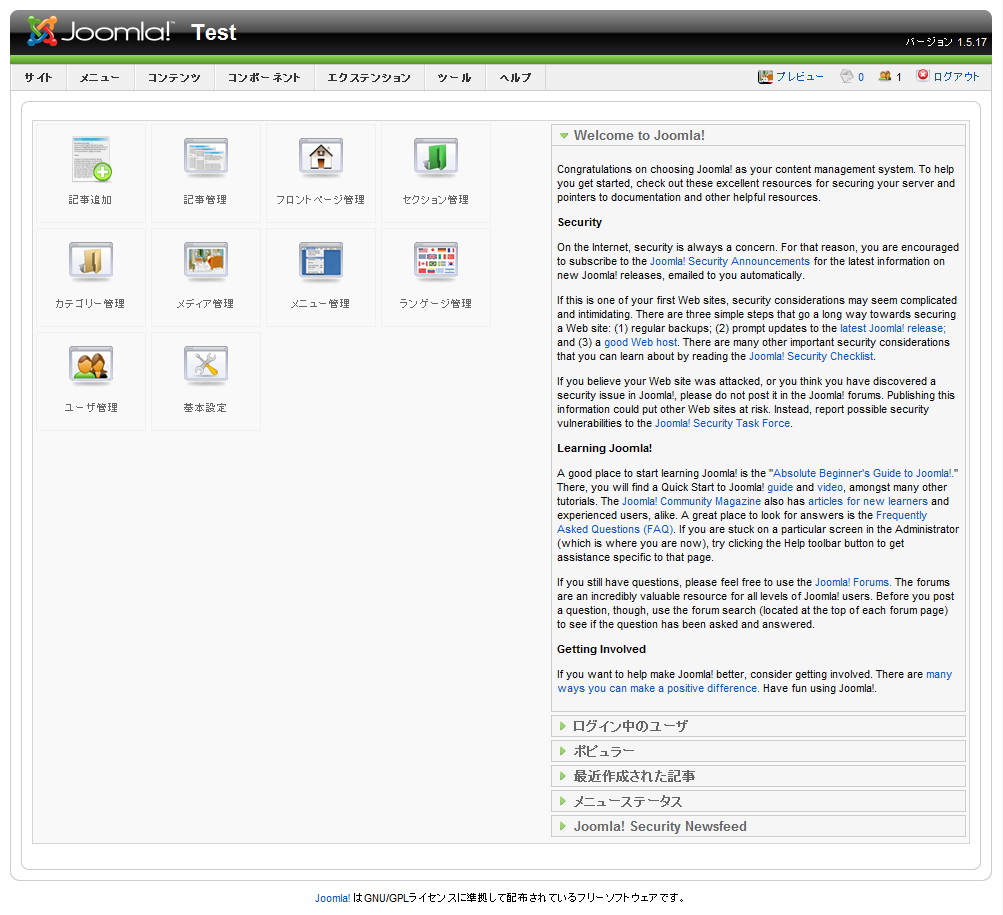This screenshot has width=1003, height=915.
Task: Open the ユーザ管理 user manager icon
Action: point(91,365)
